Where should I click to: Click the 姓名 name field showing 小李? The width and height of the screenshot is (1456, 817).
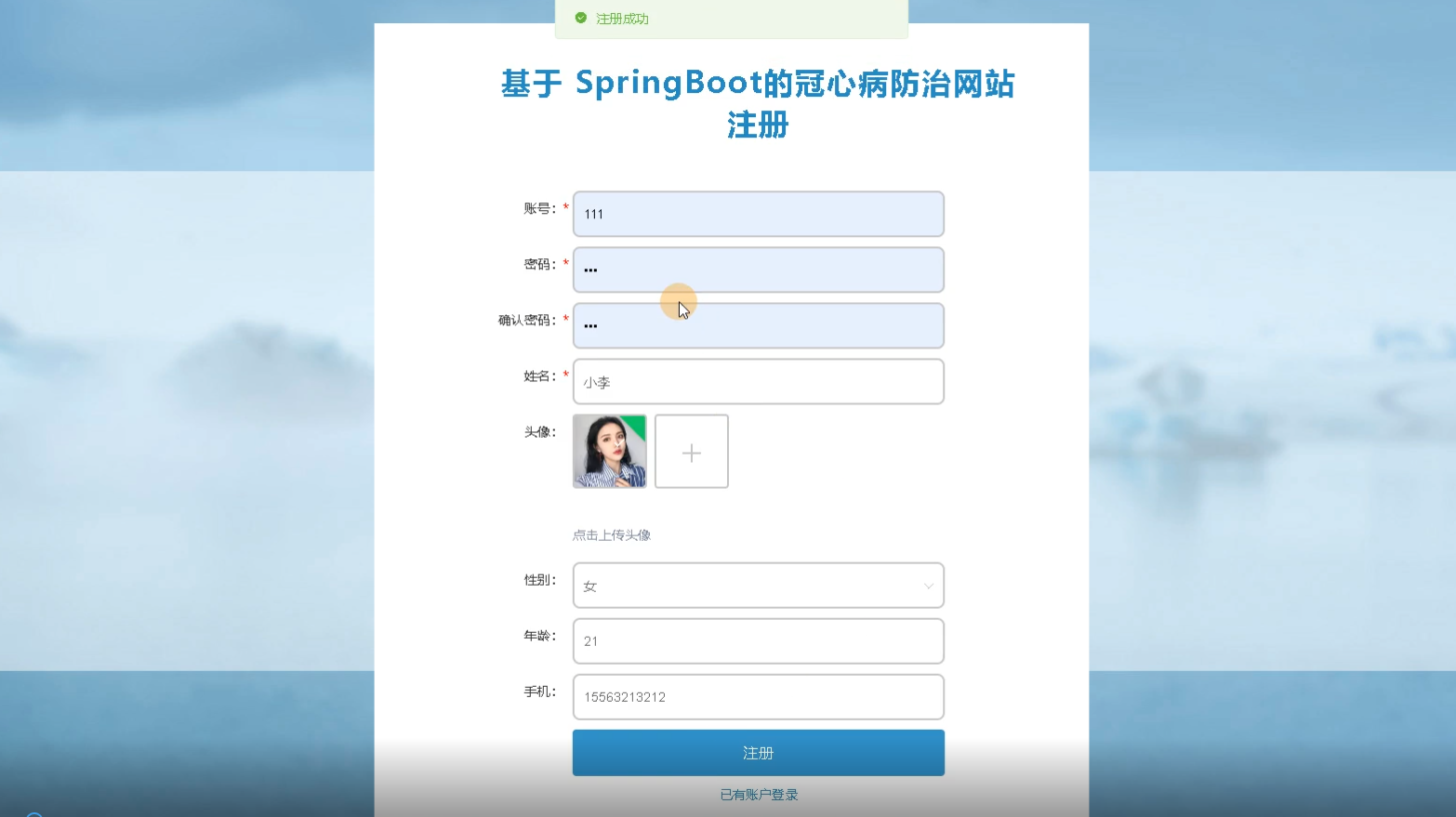coord(758,381)
